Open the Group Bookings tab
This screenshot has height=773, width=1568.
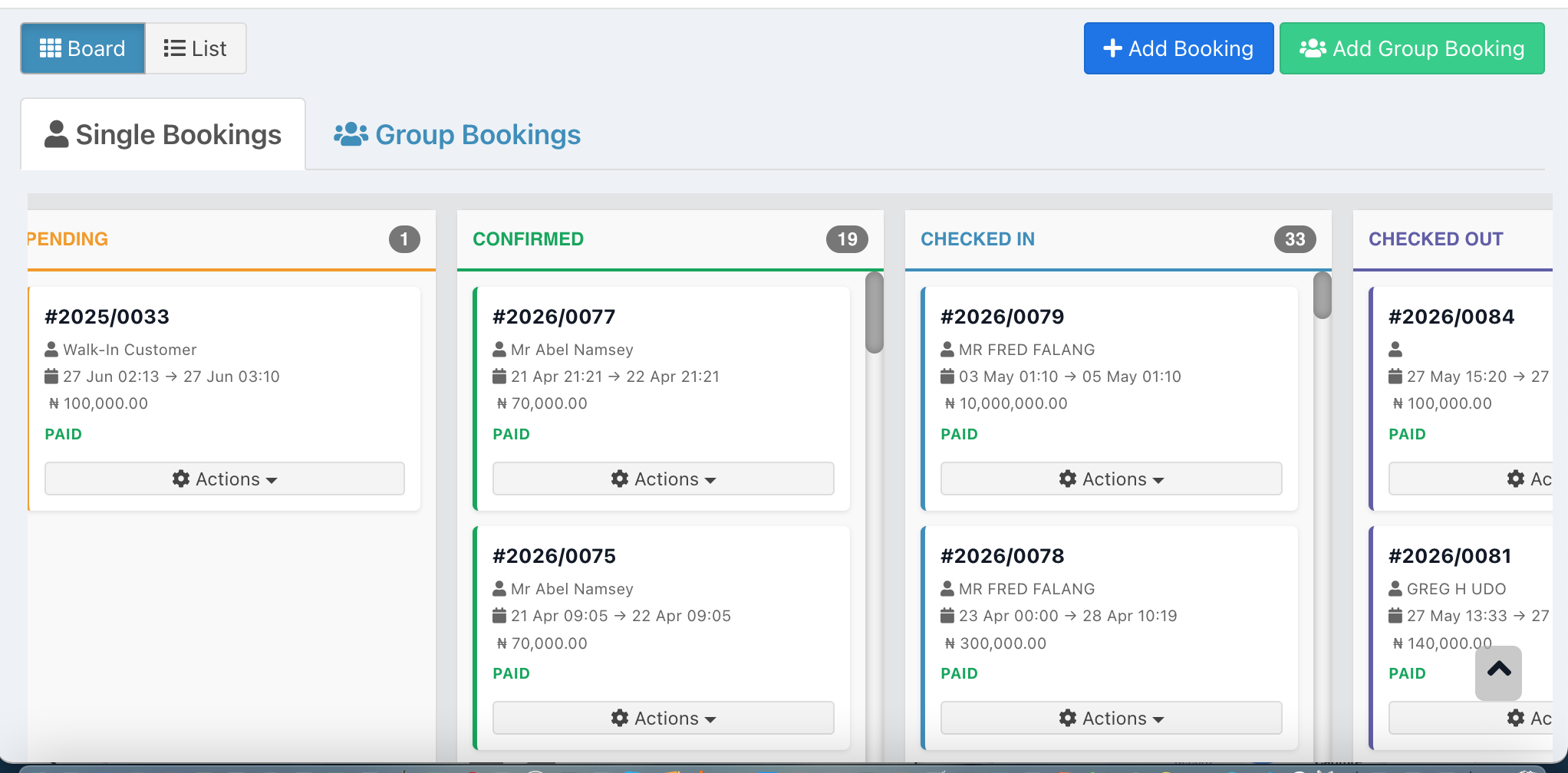(457, 134)
